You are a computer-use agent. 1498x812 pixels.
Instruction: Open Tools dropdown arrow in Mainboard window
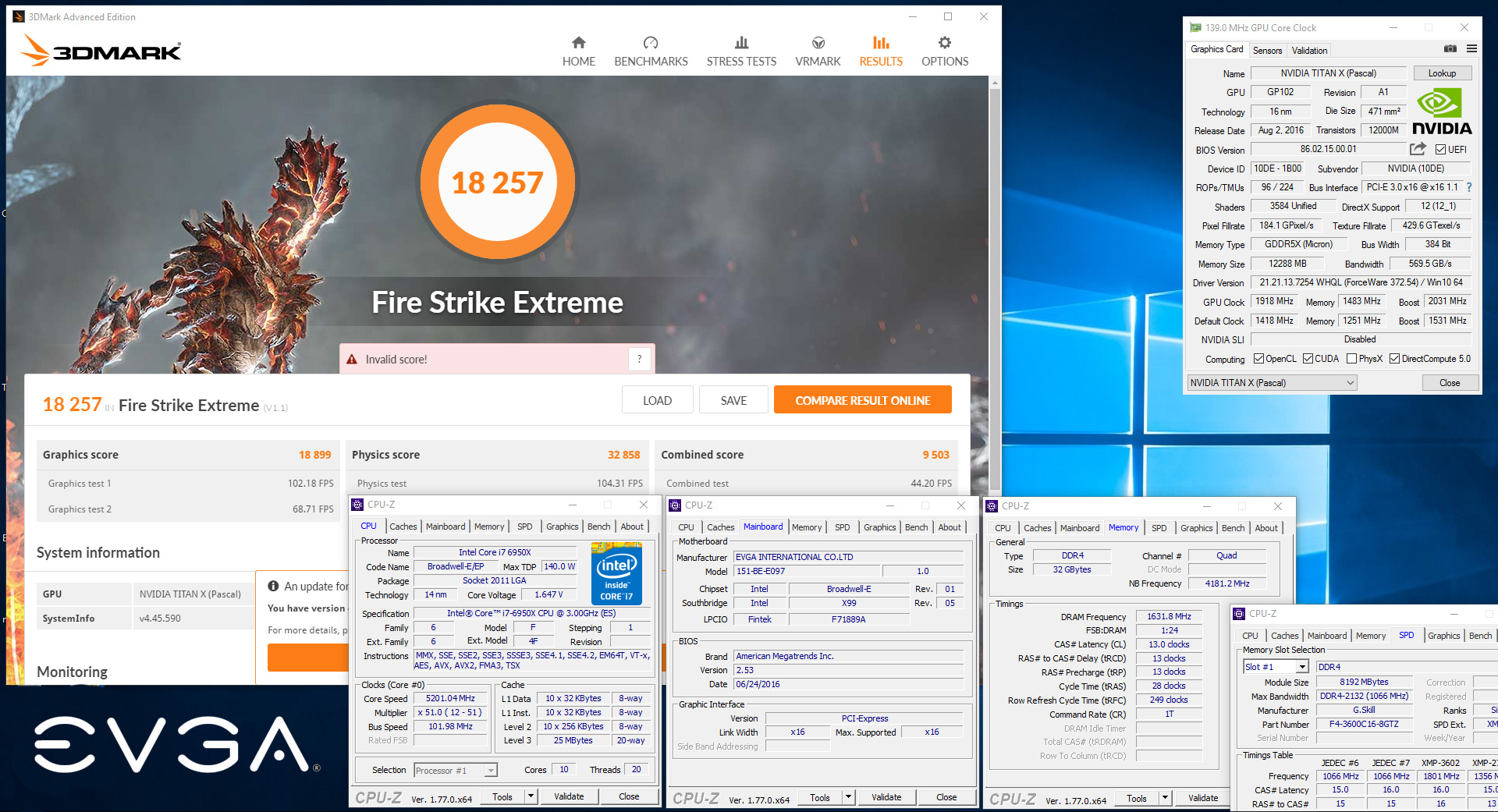848,797
